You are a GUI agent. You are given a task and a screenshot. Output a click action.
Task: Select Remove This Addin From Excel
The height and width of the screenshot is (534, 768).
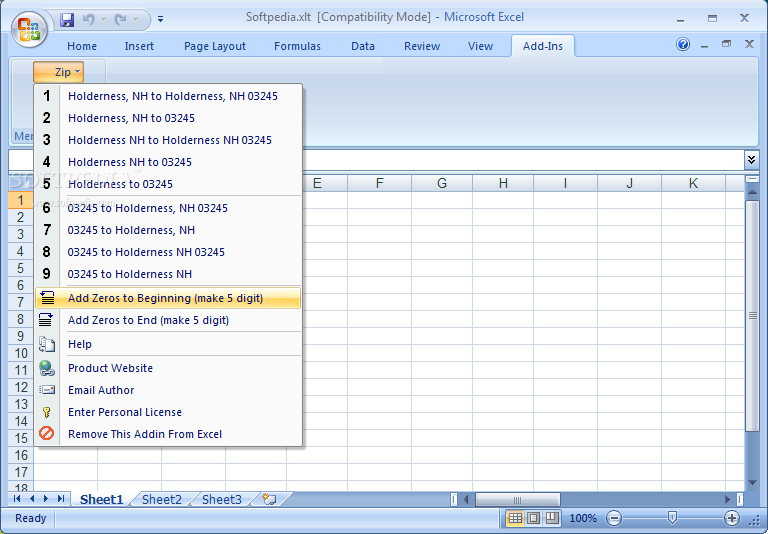click(168, 435)
